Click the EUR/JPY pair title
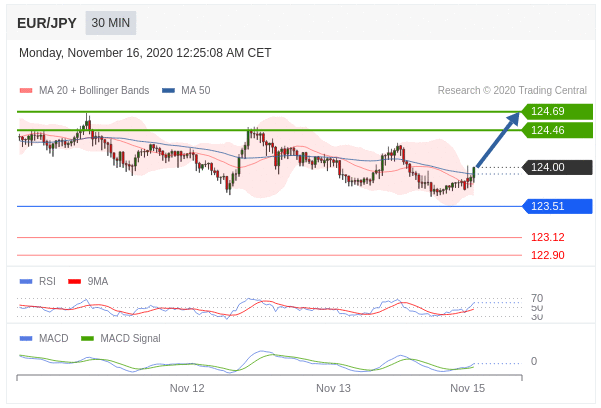Image resolution: width=601 pixels, height=408 pixels. 47,23
